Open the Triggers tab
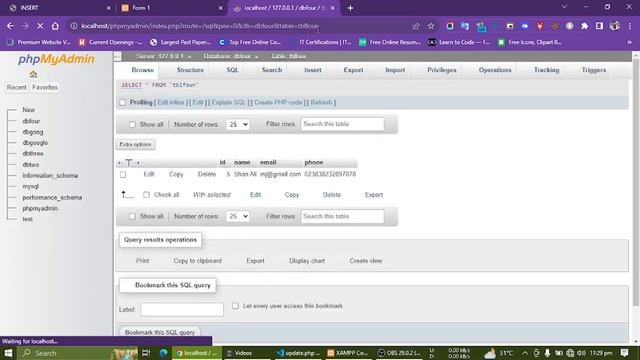 (x=593, y=70)
